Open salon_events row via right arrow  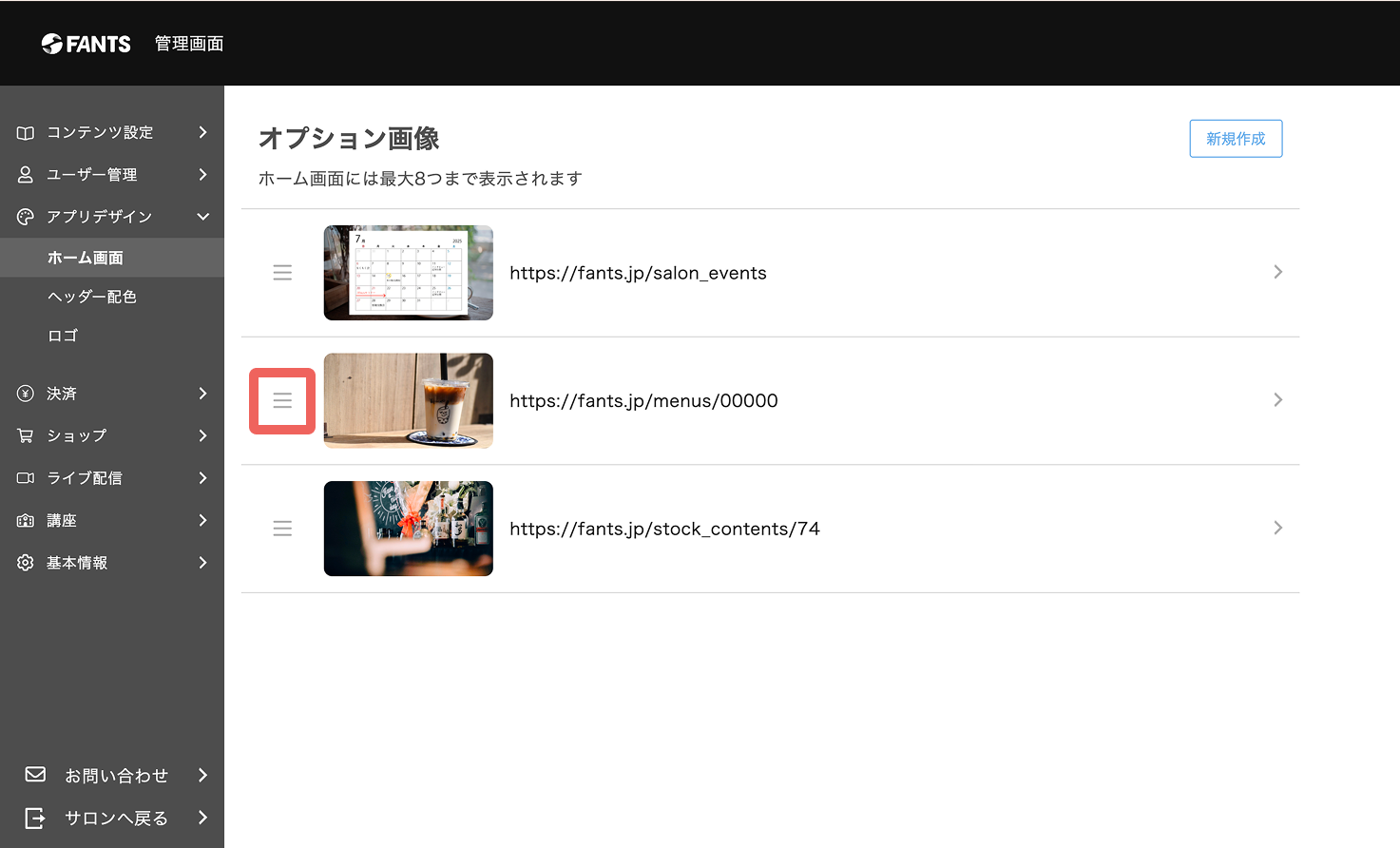point(1278,272)
